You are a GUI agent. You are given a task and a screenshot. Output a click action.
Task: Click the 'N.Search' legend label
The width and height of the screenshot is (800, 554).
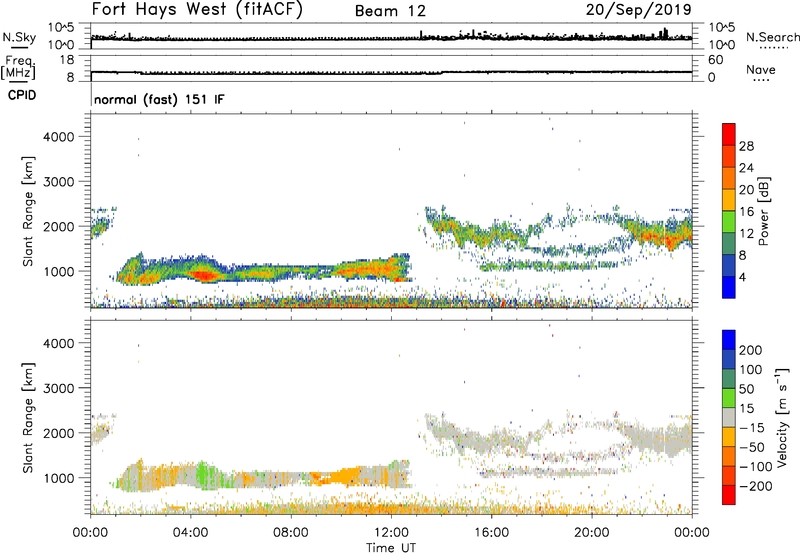coord(773,37)
